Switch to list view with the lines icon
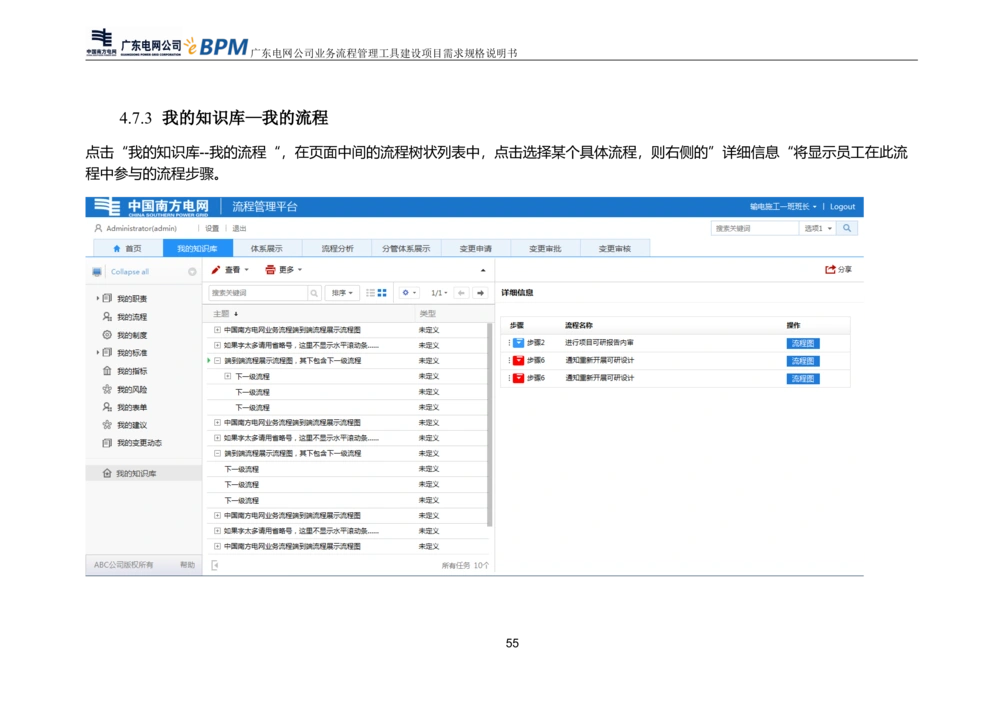The height and width of the screenshot is (707, 1000). [370, 293]
